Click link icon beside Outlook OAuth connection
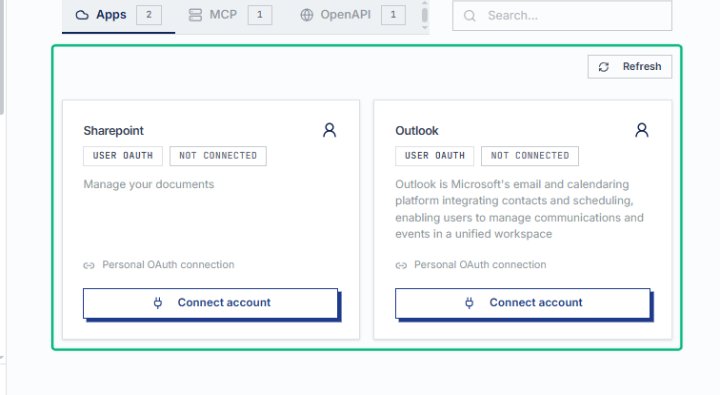 tap(401, 265)
